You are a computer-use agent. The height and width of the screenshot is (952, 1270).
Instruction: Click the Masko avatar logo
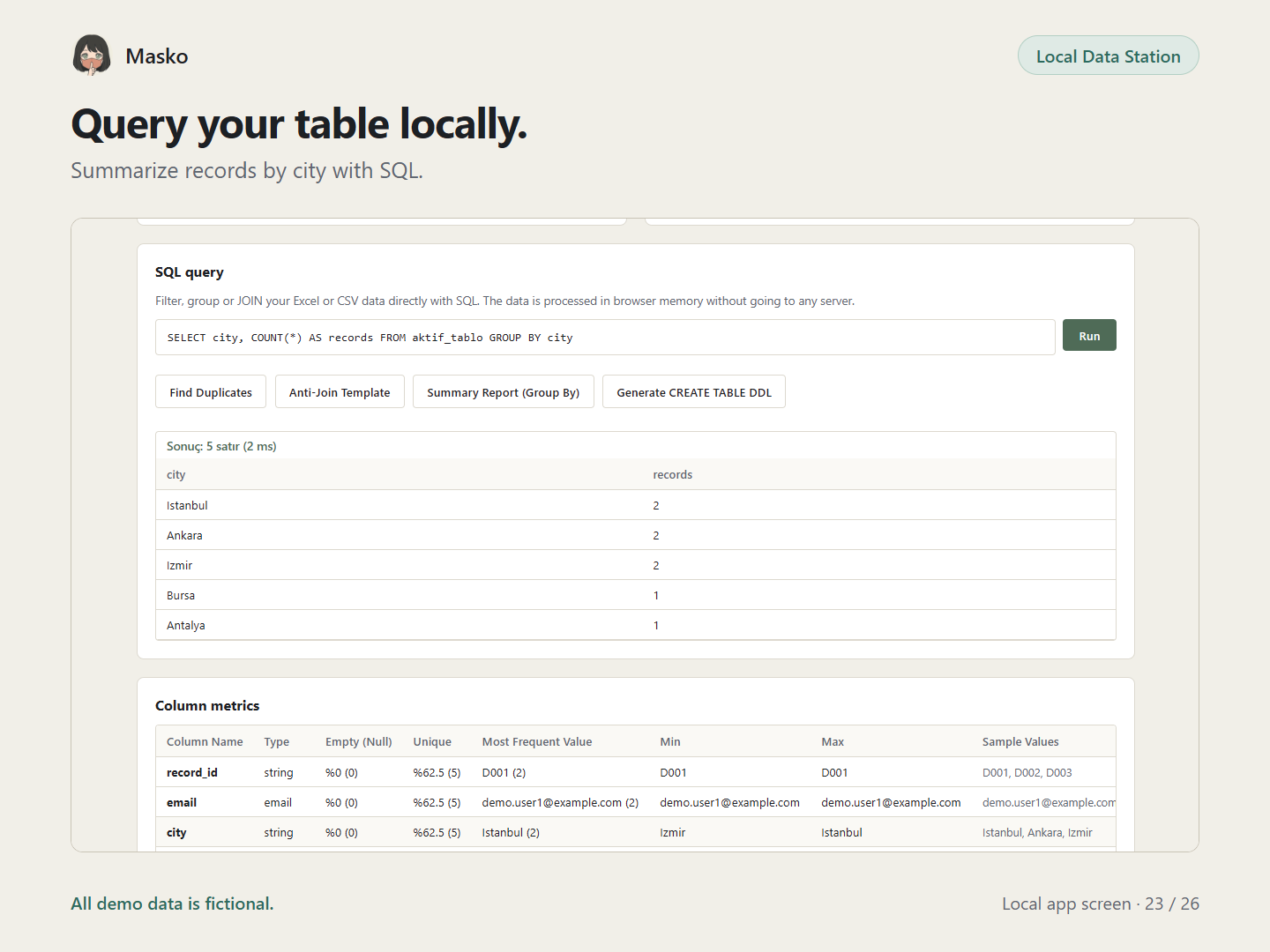(92, 56)
